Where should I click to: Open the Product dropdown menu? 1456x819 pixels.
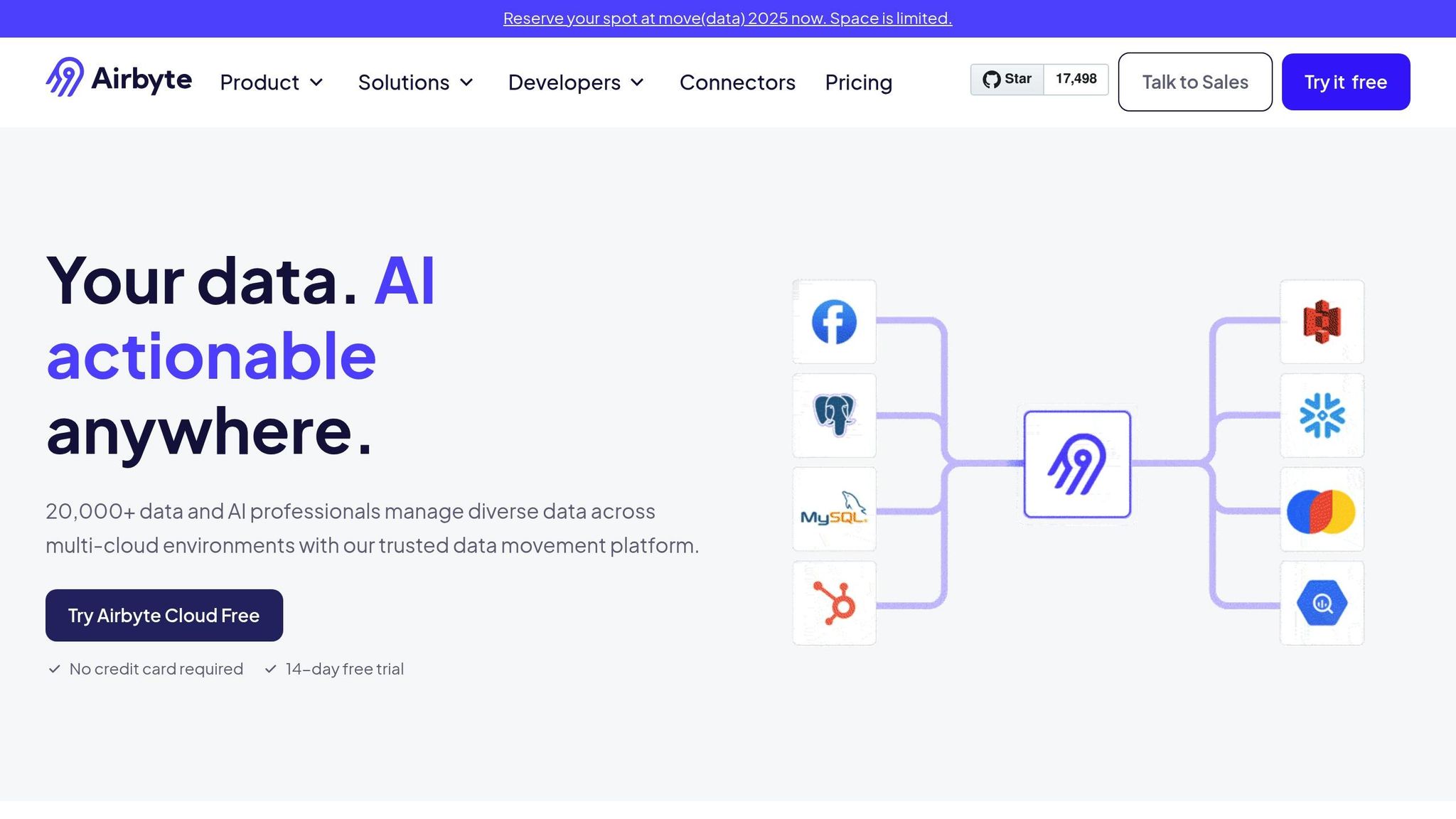271,82
